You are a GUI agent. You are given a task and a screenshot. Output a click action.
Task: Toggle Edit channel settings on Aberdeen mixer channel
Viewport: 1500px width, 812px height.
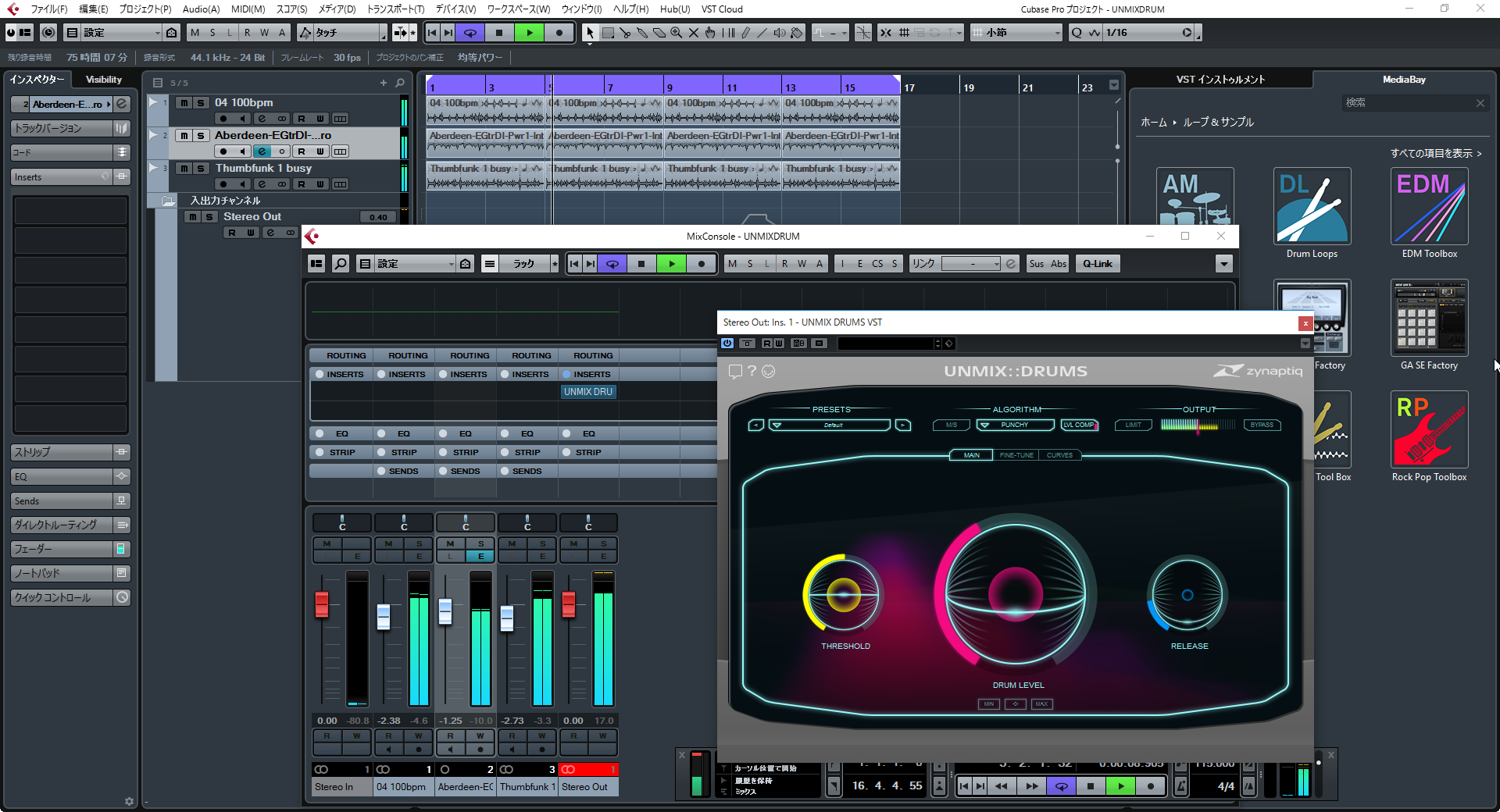coord(481,557)
